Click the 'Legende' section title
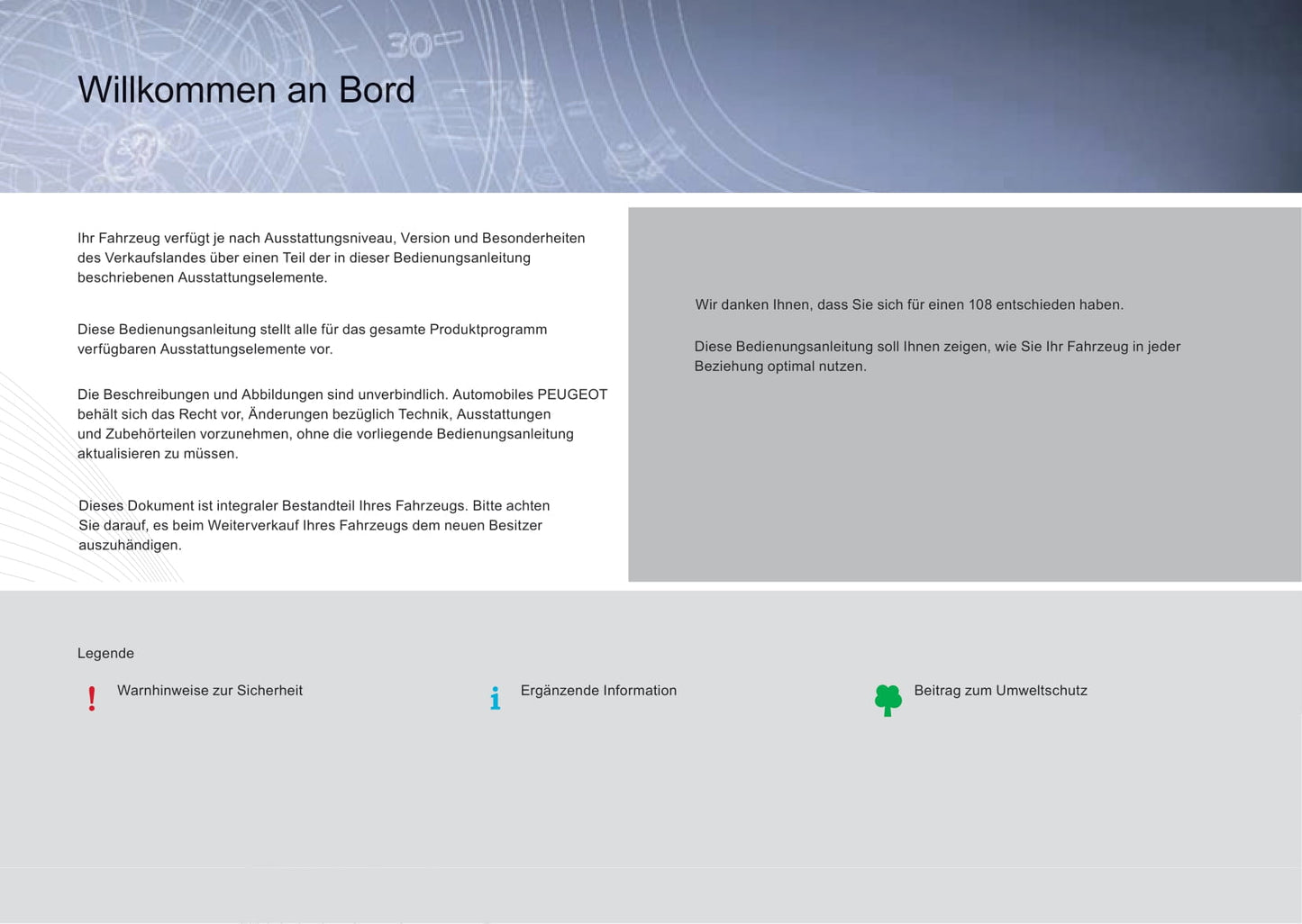1302x924 pixels. coord(105,654)
